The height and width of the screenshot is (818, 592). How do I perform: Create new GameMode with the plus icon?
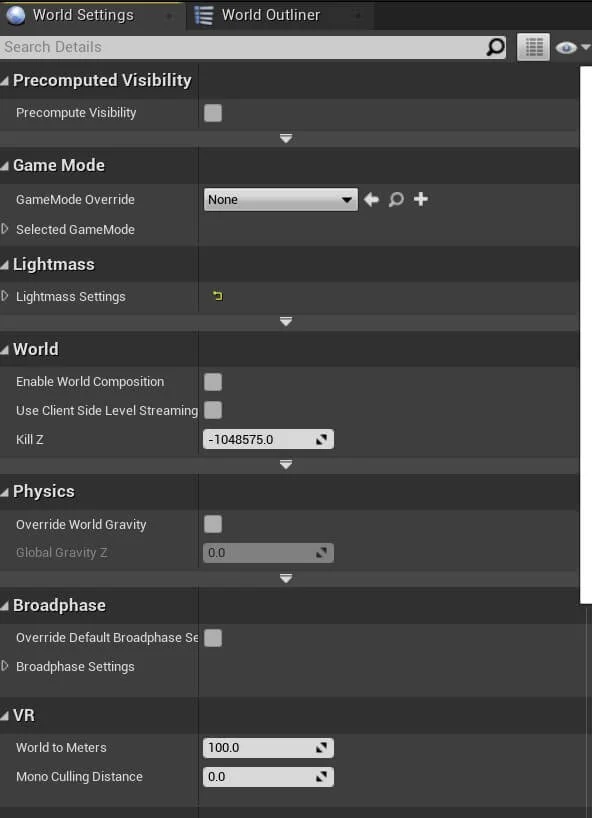click(x=420, y=199)
